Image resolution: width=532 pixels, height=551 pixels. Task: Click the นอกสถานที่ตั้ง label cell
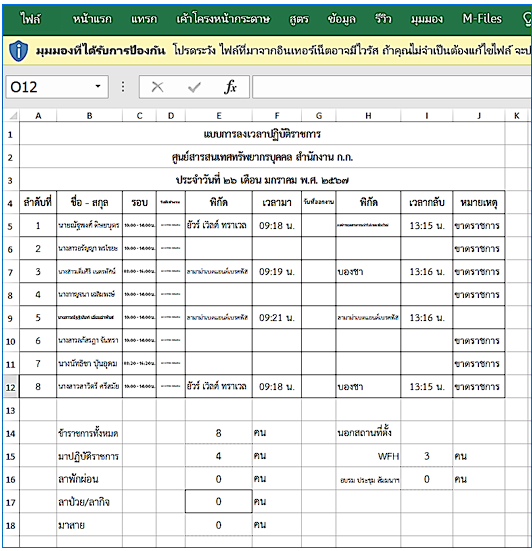[368, 433]
